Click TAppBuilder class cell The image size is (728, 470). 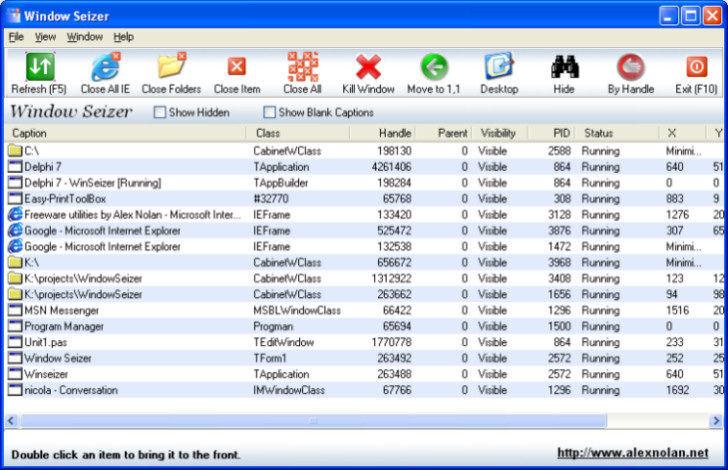(x=281, y=183)
